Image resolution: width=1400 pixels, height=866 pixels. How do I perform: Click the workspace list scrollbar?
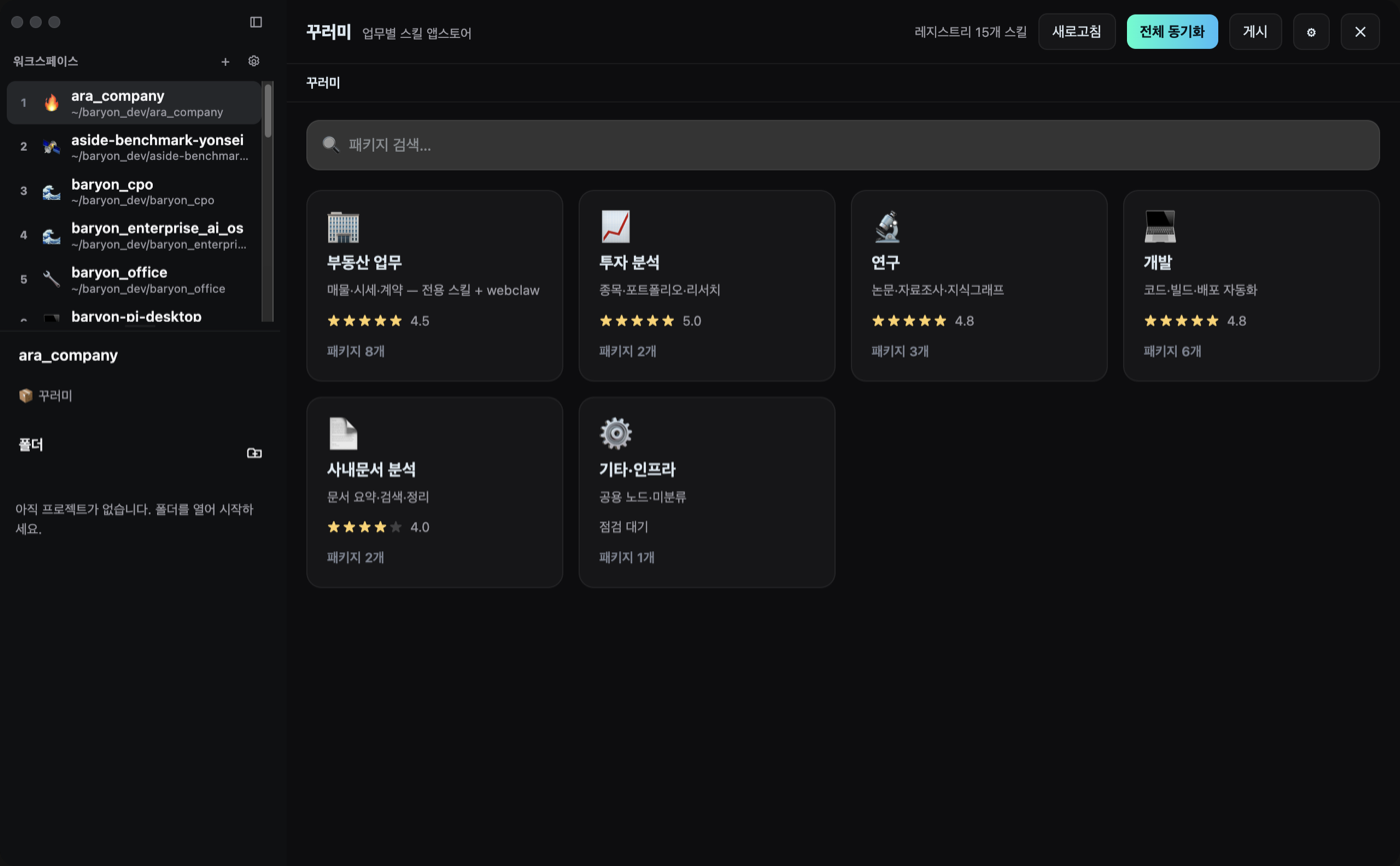[268, 110]
